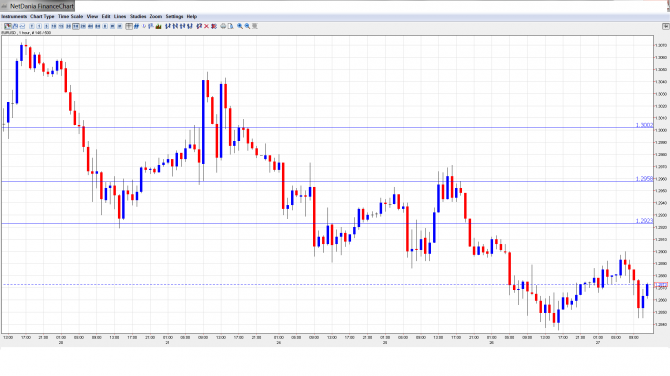Select the candlestick chart type icon

(x=15, y=26)
